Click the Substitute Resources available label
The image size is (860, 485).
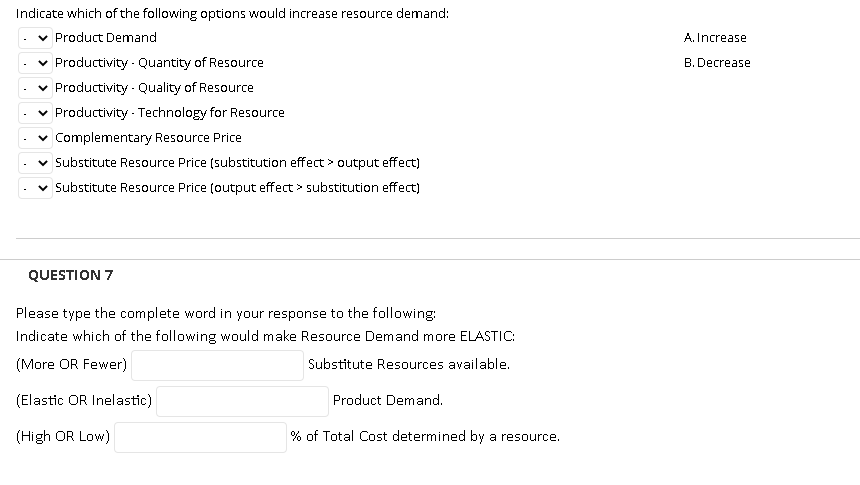(x=409, y=364)
